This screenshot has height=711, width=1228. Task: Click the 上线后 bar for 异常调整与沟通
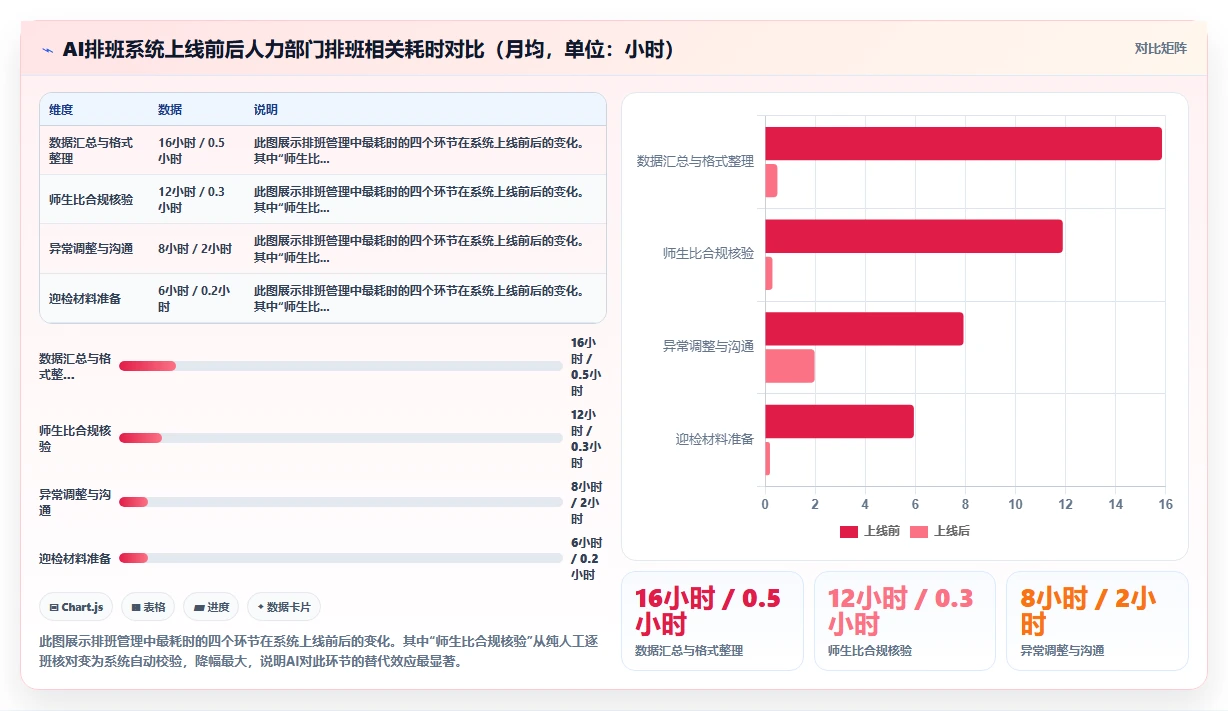click(x=790, y=366)
